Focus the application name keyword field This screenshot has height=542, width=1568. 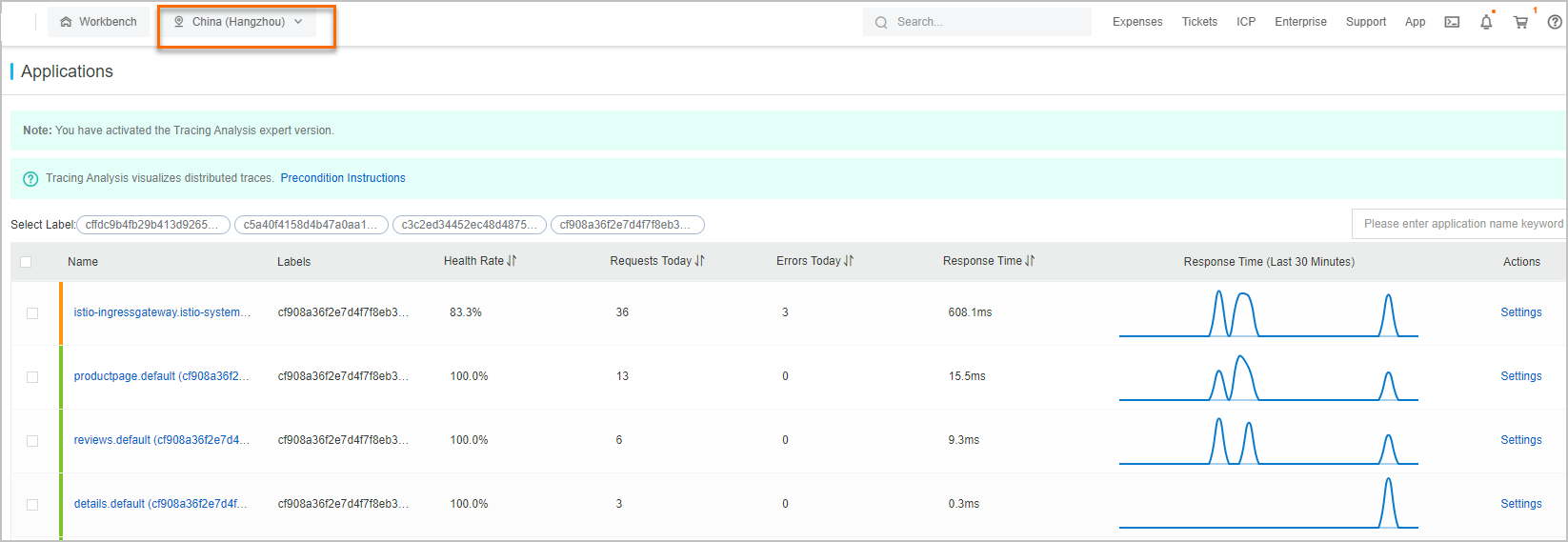[x=1458, y=224]
